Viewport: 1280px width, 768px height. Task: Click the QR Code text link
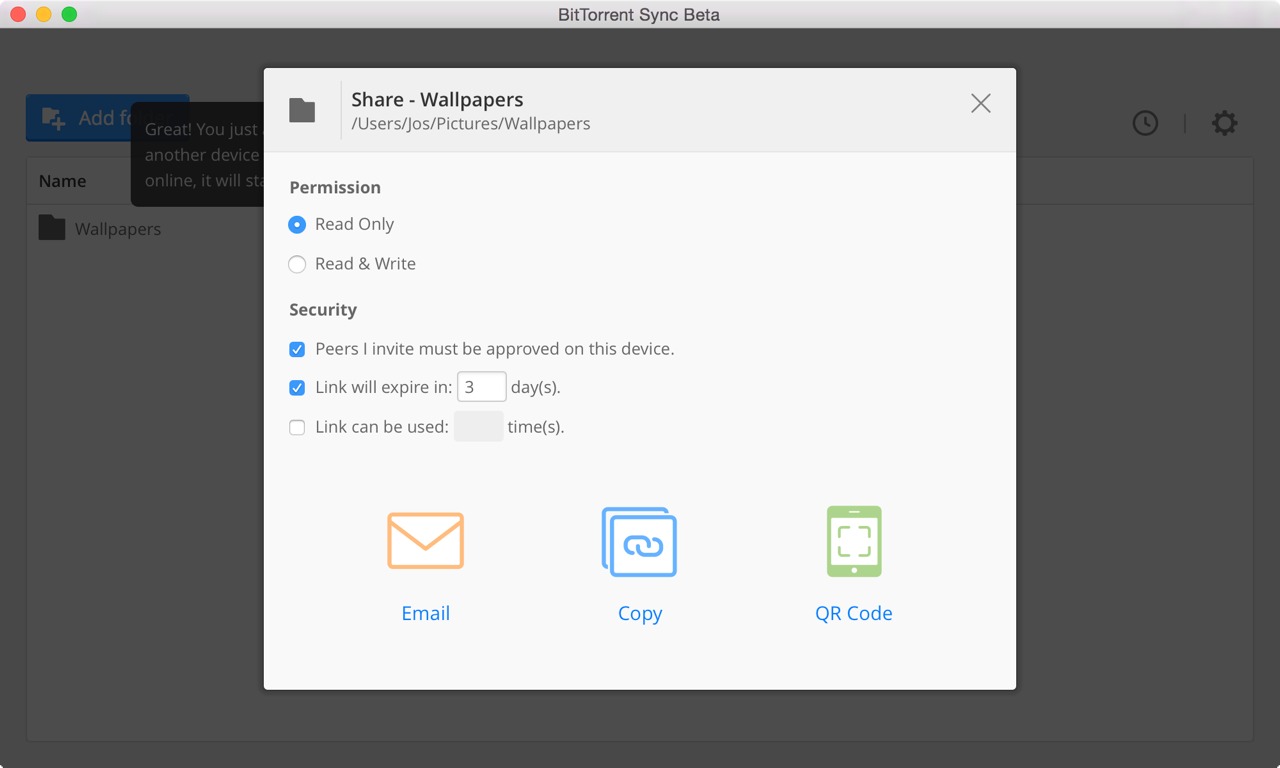click(853, 613)
